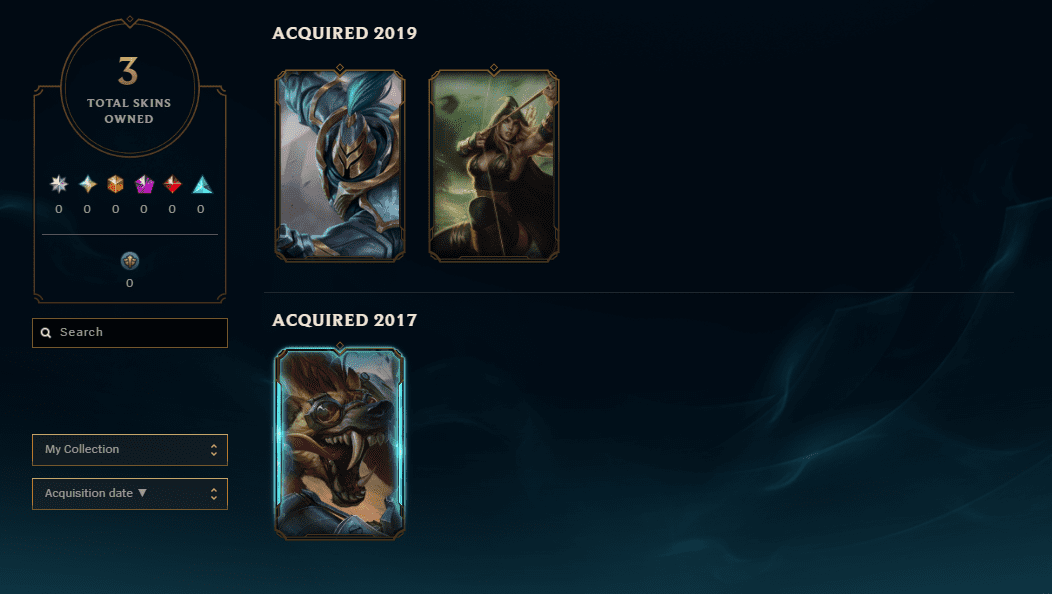Click the Total Skins Owned counter circle
The height and width of the screenshot is (594, 1052).
(x=129, y=87)
